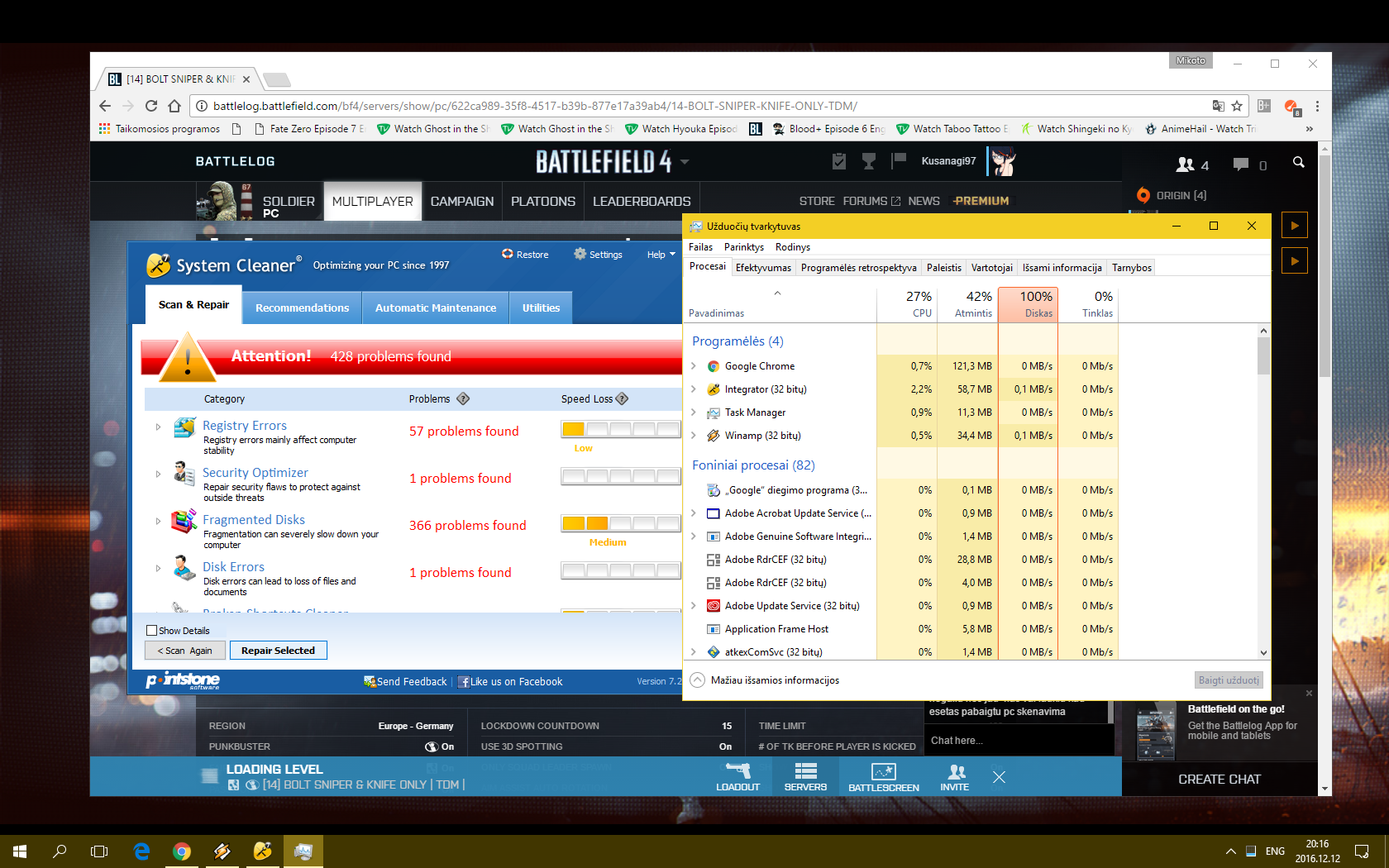Switch to Efektyvumas tab in Task Manager
This screenshot has height=868, width=1389.
763,268
